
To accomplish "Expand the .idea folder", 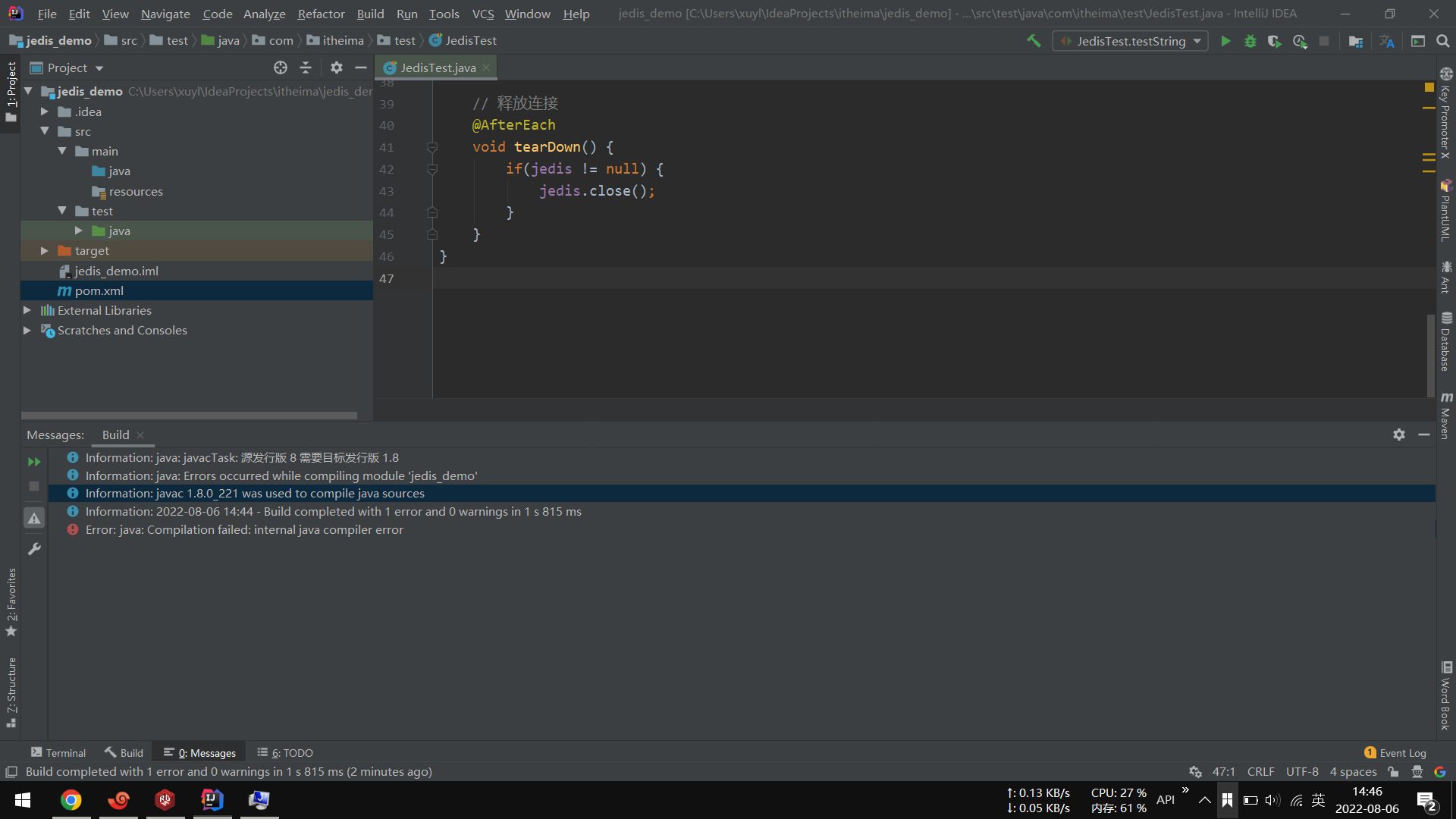I will pyautogui.click(x=45, y=111).
